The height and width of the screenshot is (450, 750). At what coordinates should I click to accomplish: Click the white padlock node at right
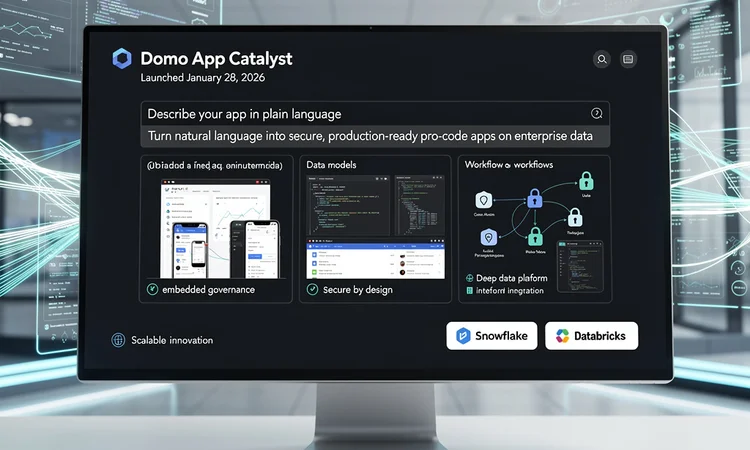575,218
